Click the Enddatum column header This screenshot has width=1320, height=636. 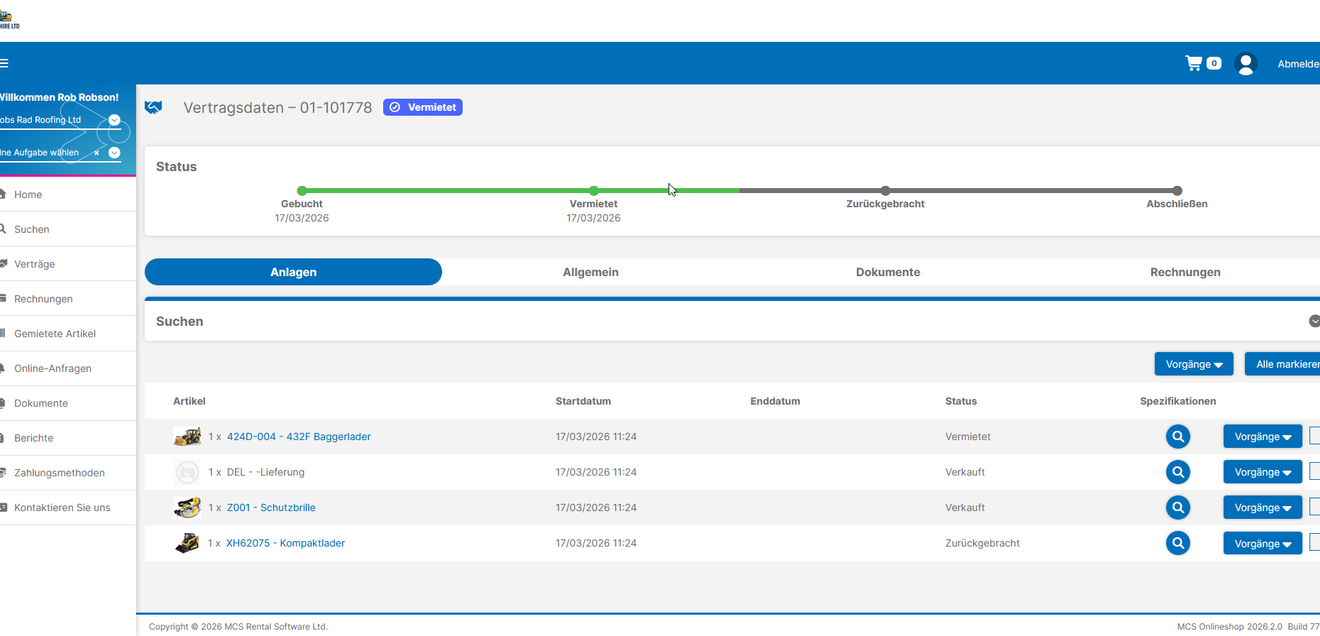(775, 401)
